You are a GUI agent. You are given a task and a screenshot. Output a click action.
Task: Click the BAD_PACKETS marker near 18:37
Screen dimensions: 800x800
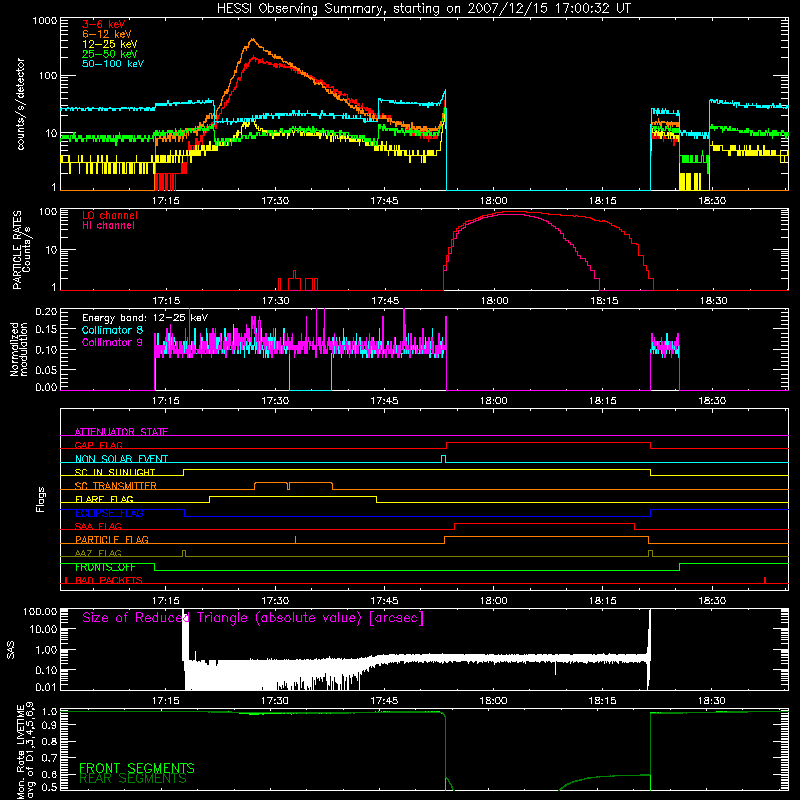pos(765,580)
